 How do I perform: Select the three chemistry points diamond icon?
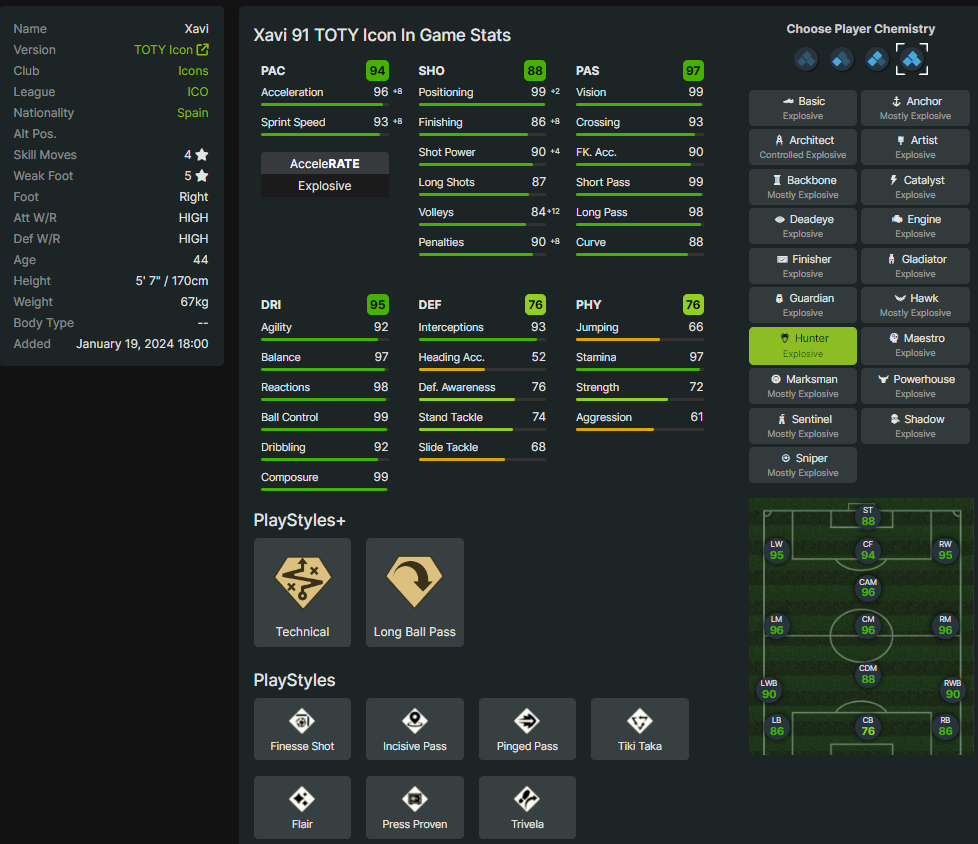point(912,60)
